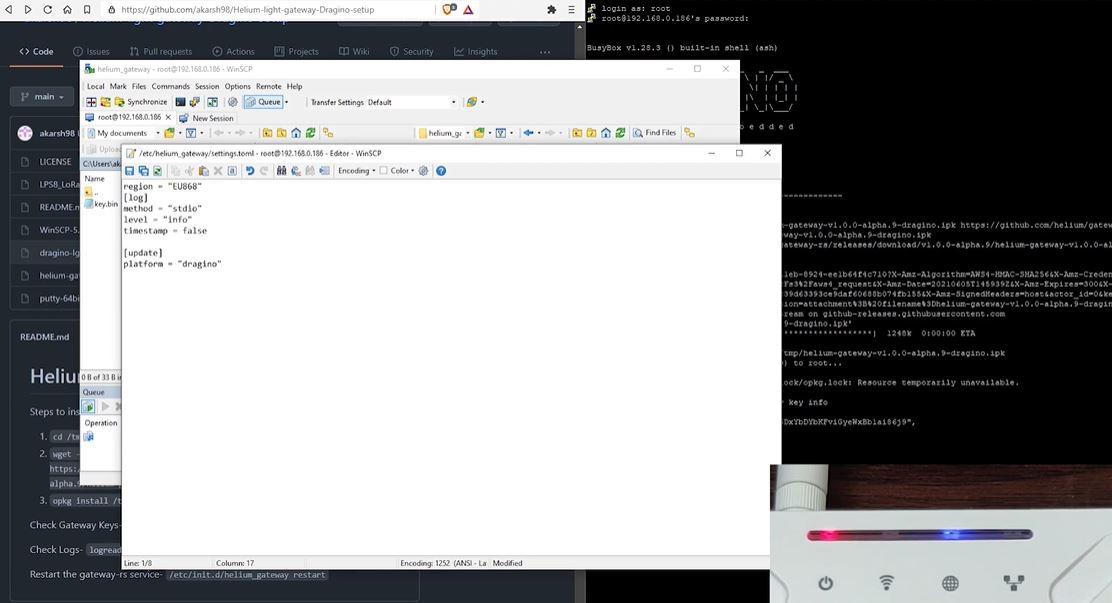Go to remote home directory icon
The height and width of the screenshot is (603, 1112).
(606, 133)
